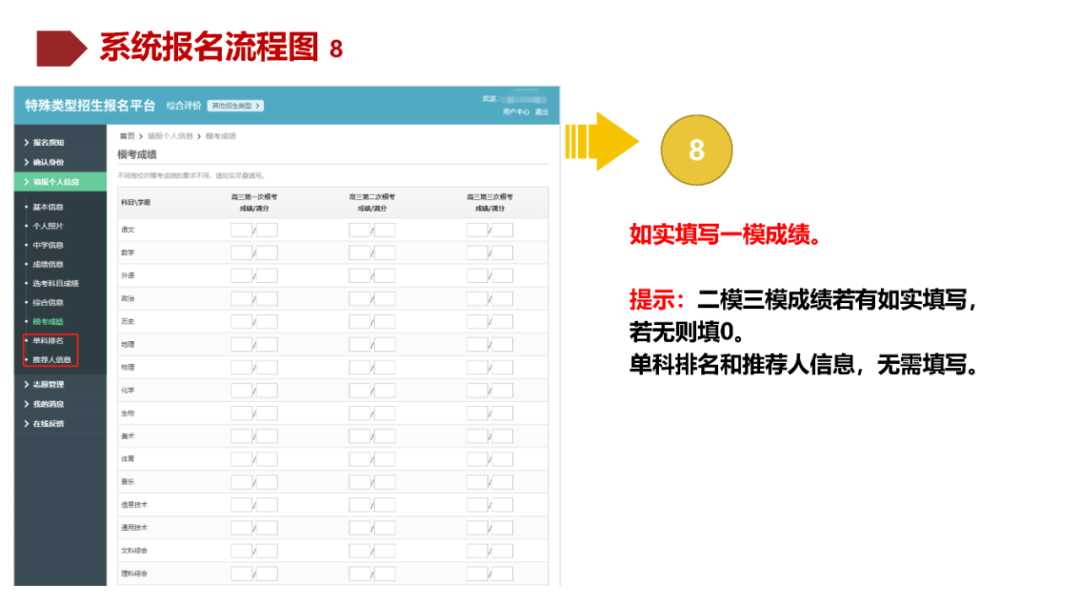Expand the 报名须知 sidebar section
This screenshot has height=607, width=1080.
pyautogui.click(x=48, y=141)
